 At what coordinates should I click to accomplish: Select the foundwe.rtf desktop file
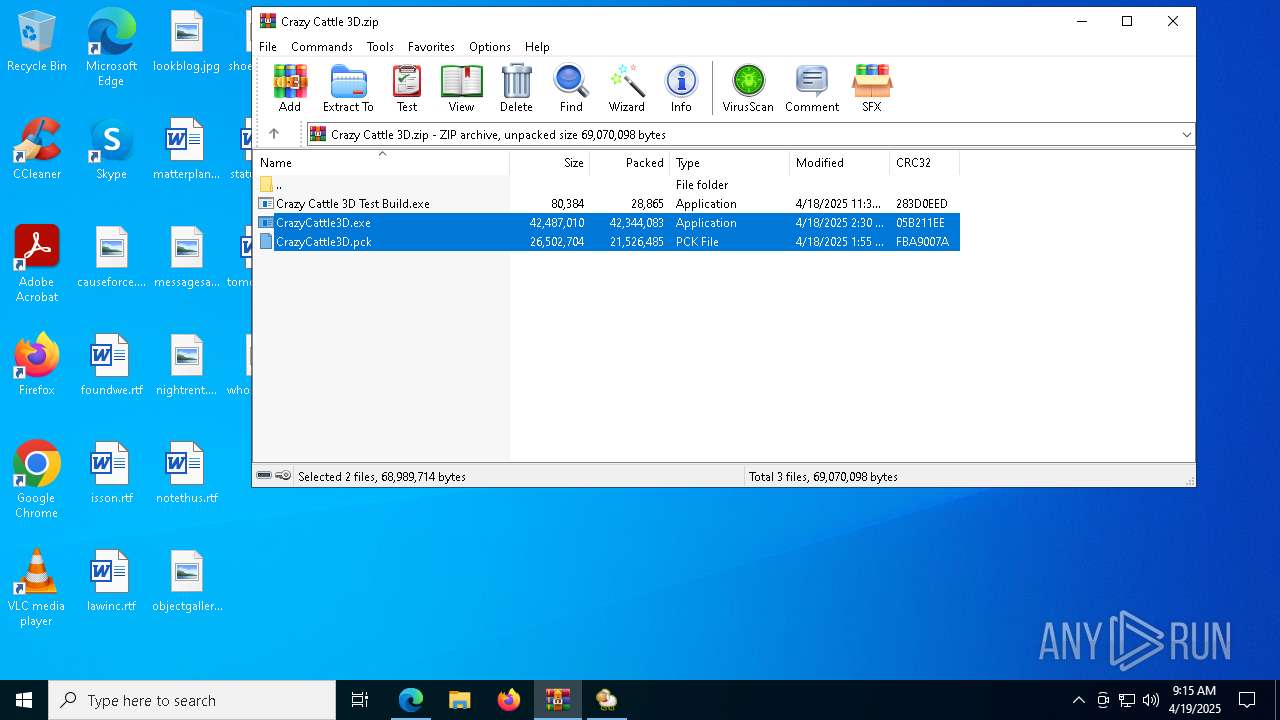[111, 366]
